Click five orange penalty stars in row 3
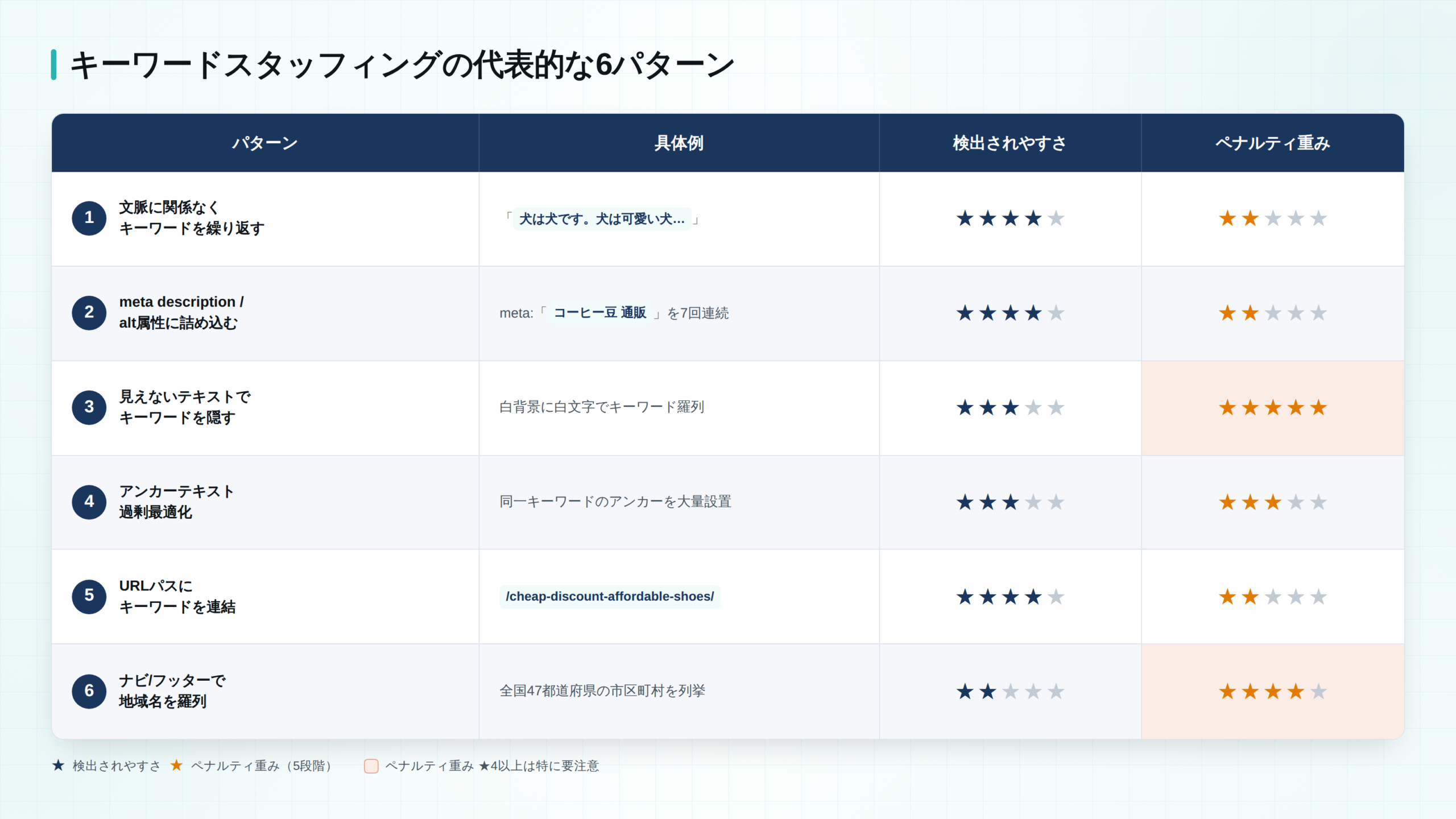Image resolution: width=1456 pixels, height=819 pixels. [1272, 408]
